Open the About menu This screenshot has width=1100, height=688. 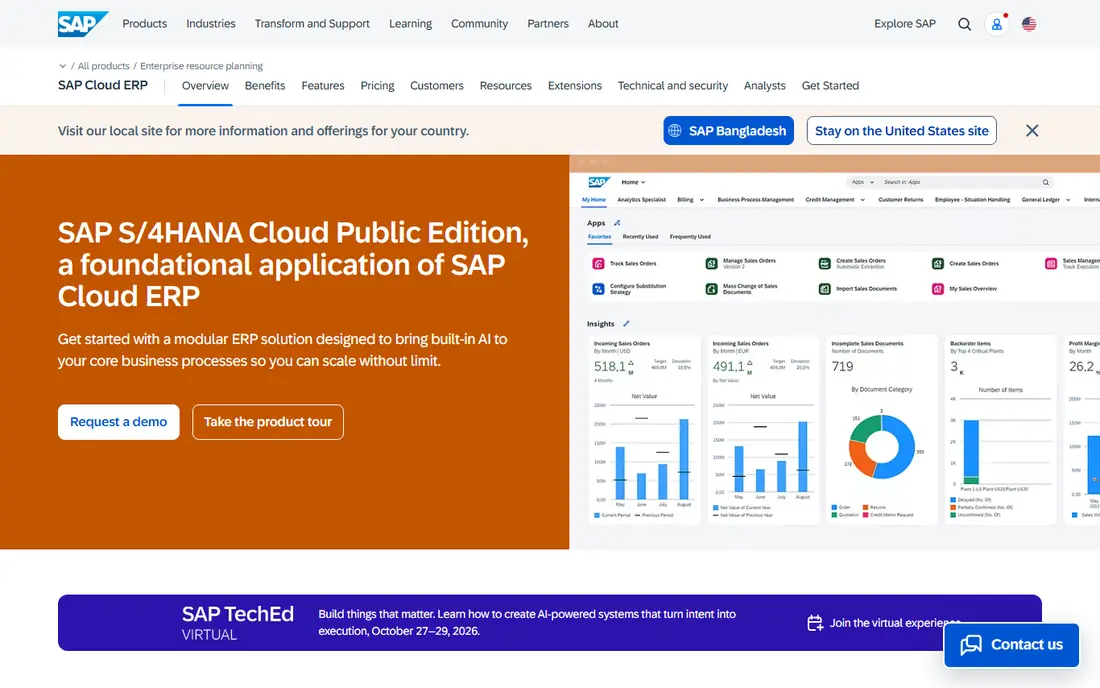click(603, 24)
